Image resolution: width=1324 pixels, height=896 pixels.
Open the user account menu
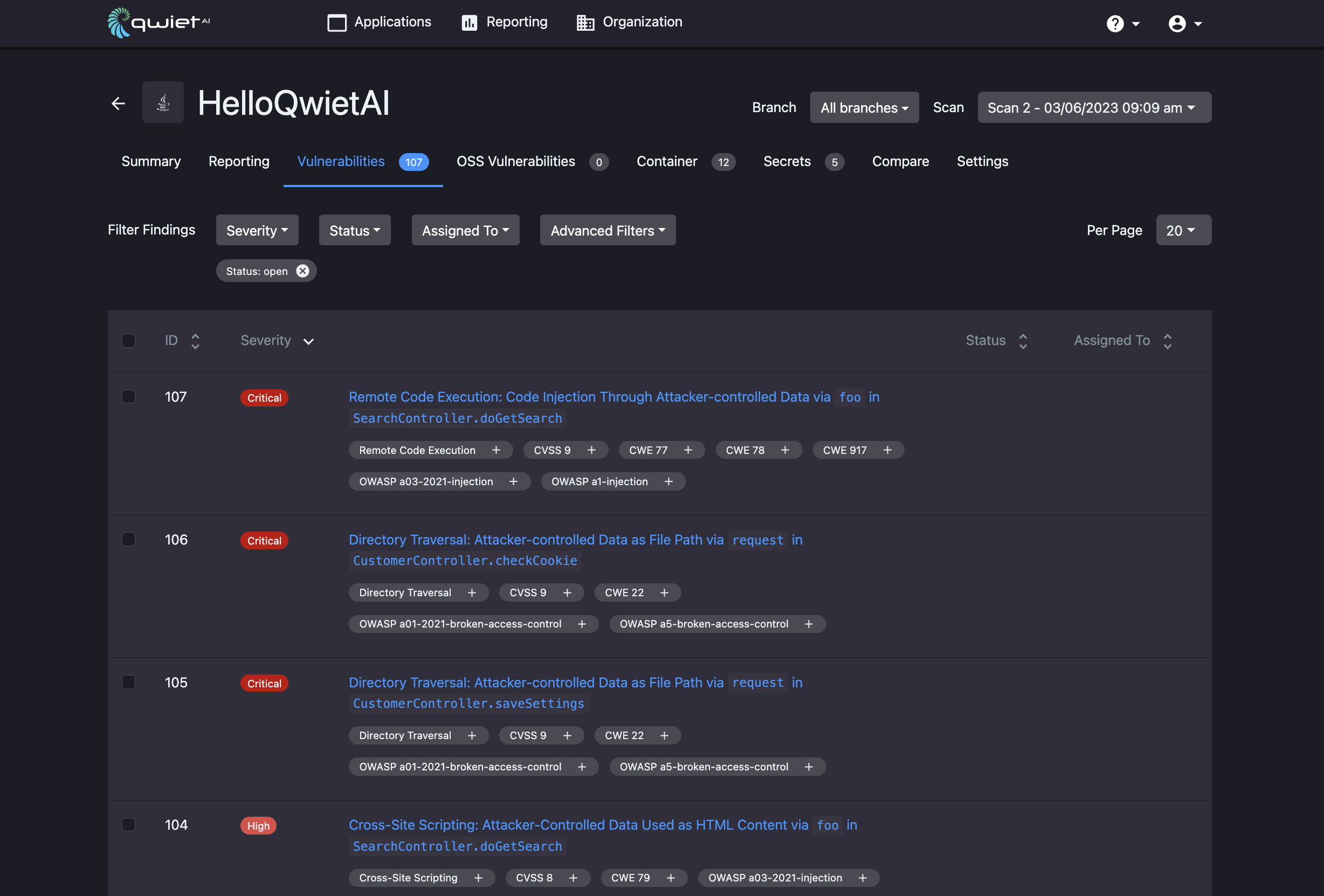click(1185, 23)
